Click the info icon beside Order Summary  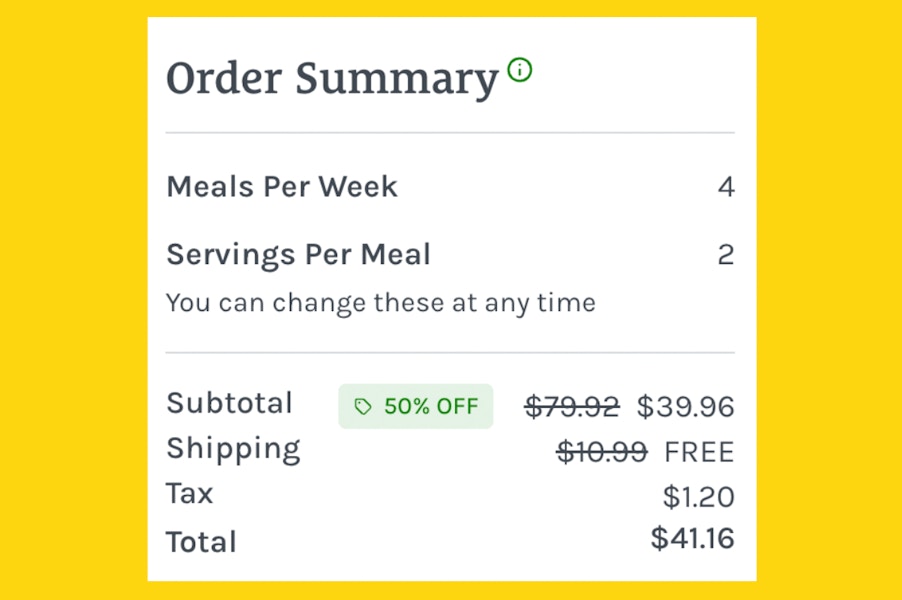click(520, 70)
